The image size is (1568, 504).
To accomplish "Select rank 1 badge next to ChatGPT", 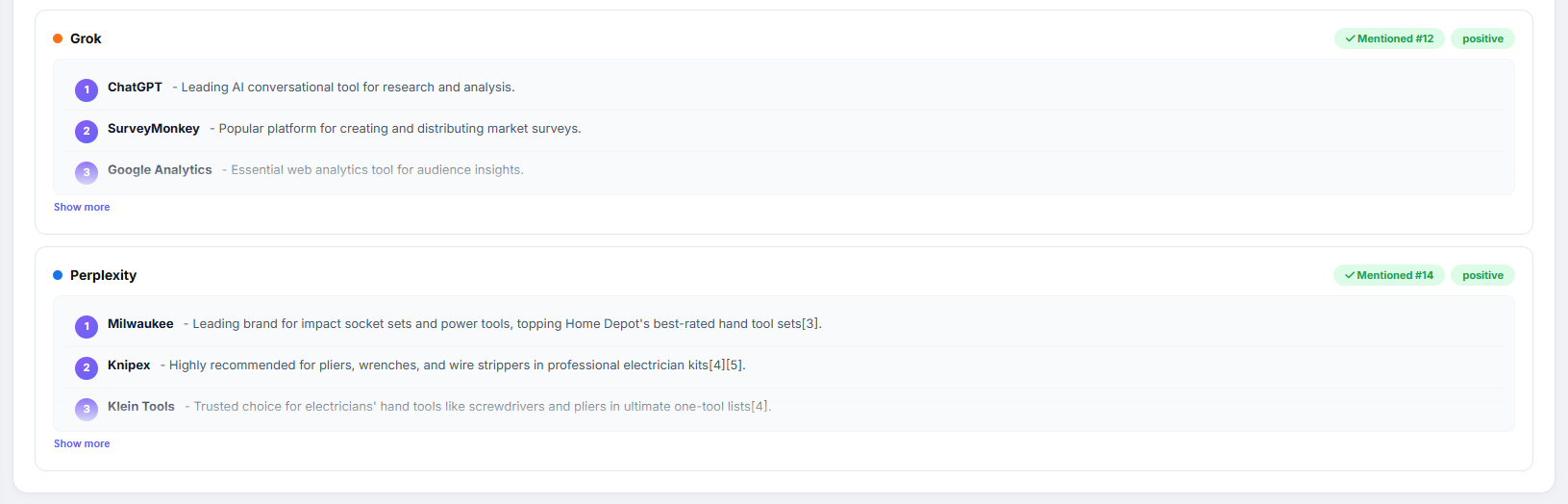I will pos(87,89).
